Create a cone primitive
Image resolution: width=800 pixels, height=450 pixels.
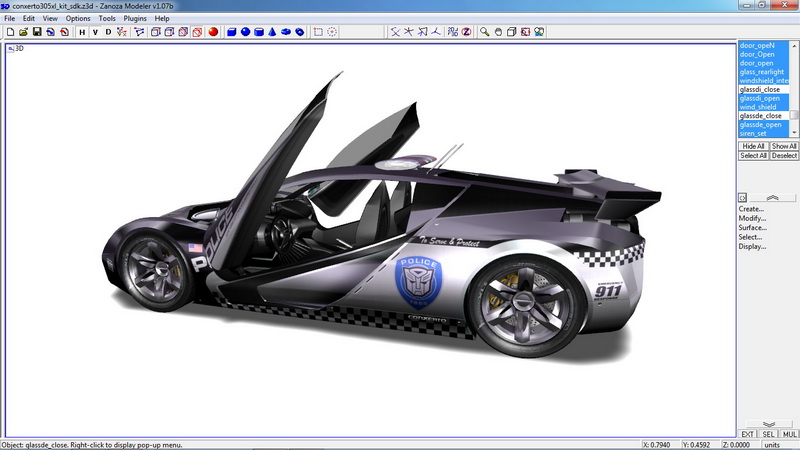(x=272, y=32)
